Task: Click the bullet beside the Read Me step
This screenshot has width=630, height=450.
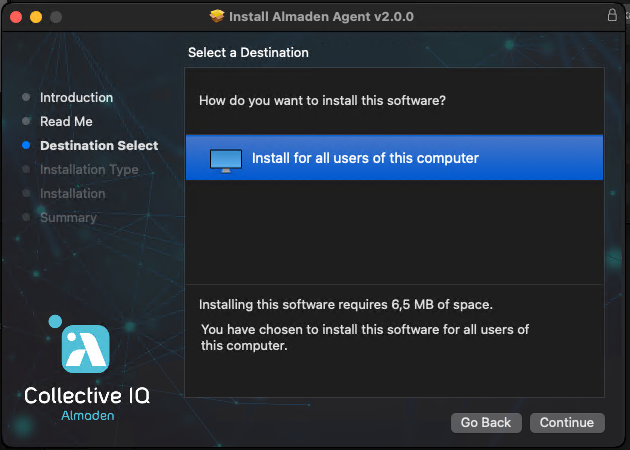Action: coord(26,122)
